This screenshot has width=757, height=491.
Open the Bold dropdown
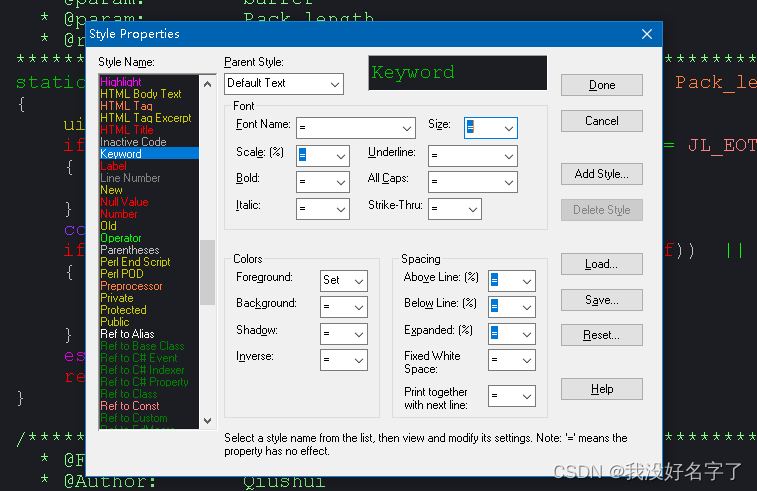[322, 182]
